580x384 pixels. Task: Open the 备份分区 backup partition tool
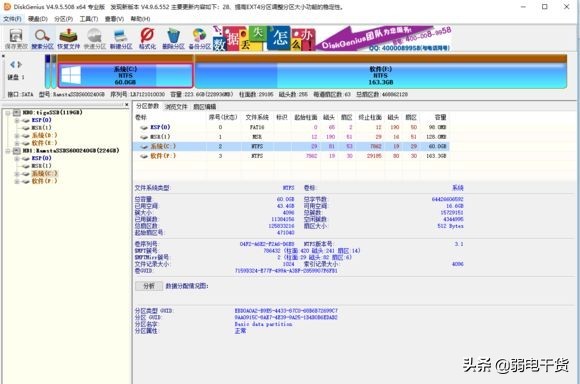199,39
